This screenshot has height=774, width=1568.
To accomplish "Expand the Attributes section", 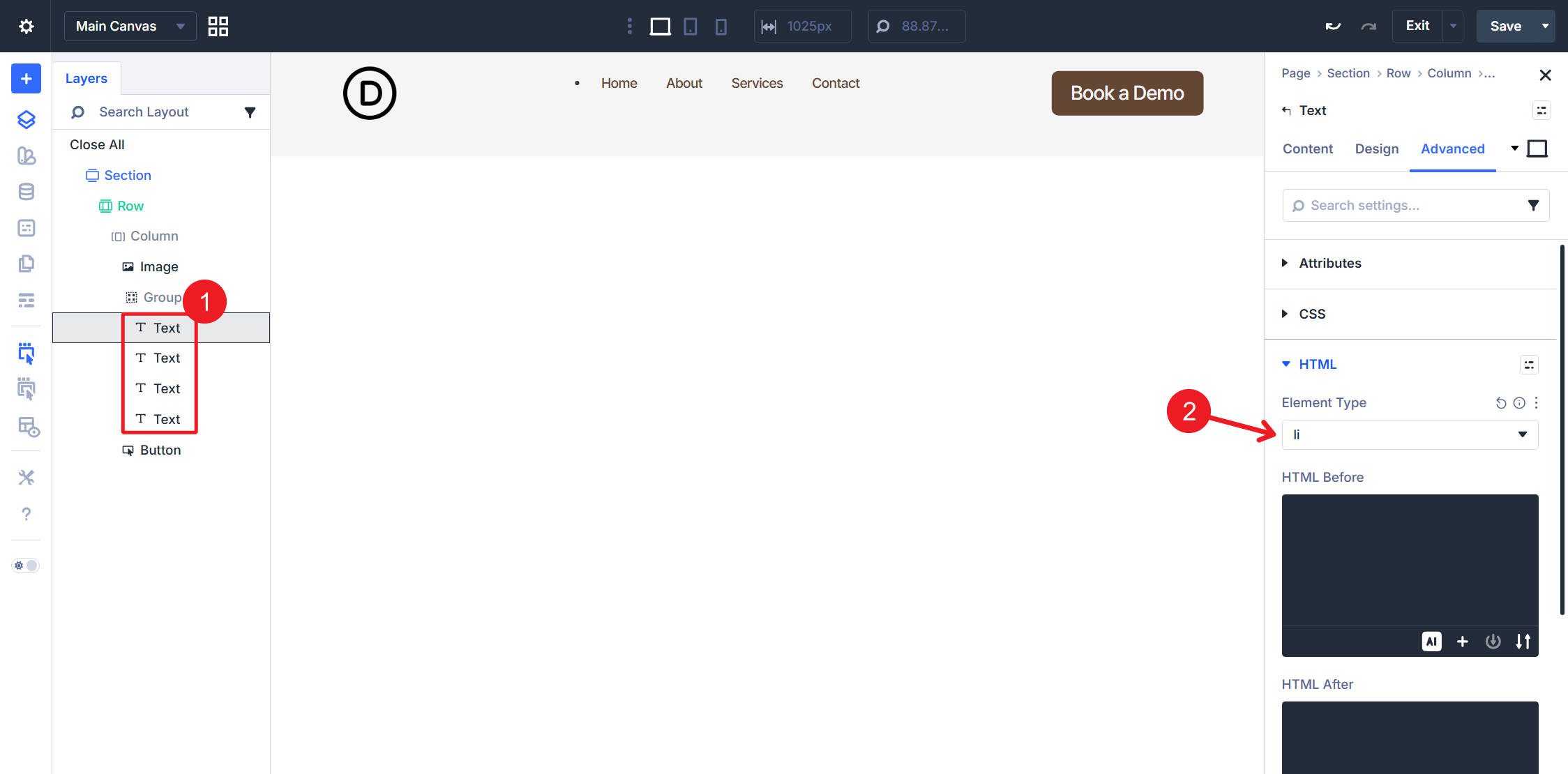I will pyautogui.click(x=1330, y=263).
